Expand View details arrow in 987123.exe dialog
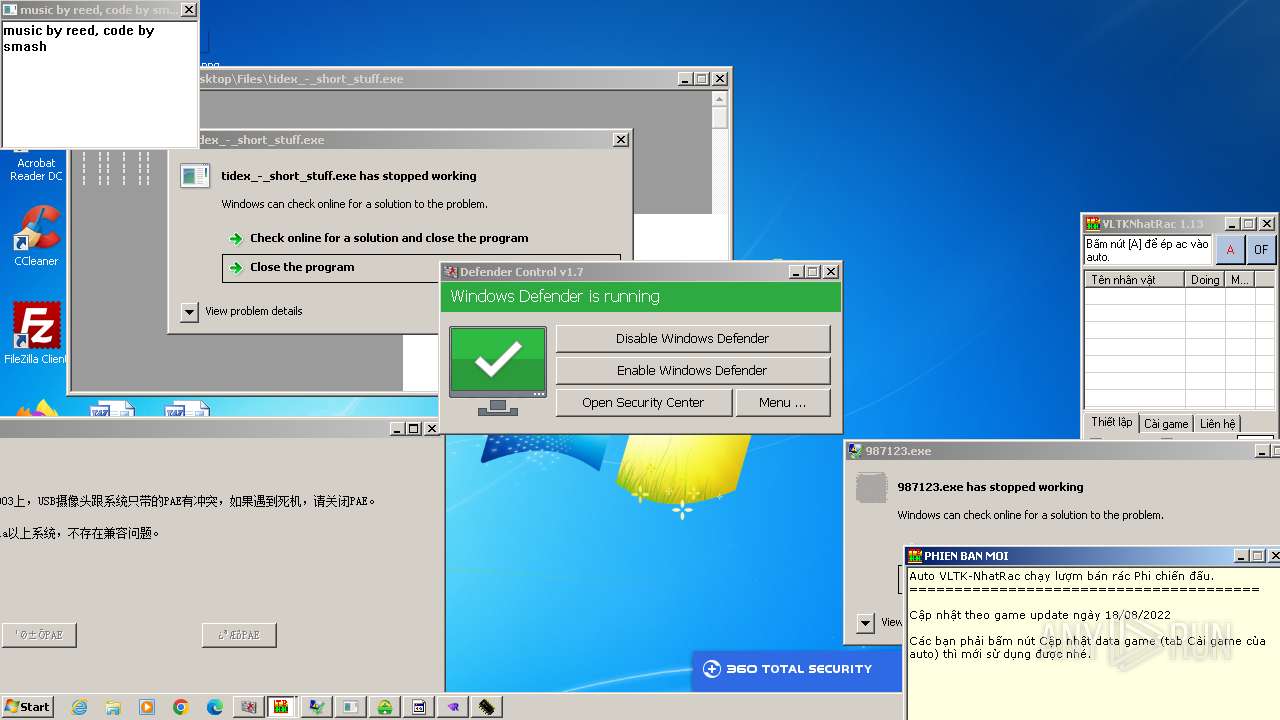Image resolution: width=1280 pixels, height=720 pixels. 866,623
